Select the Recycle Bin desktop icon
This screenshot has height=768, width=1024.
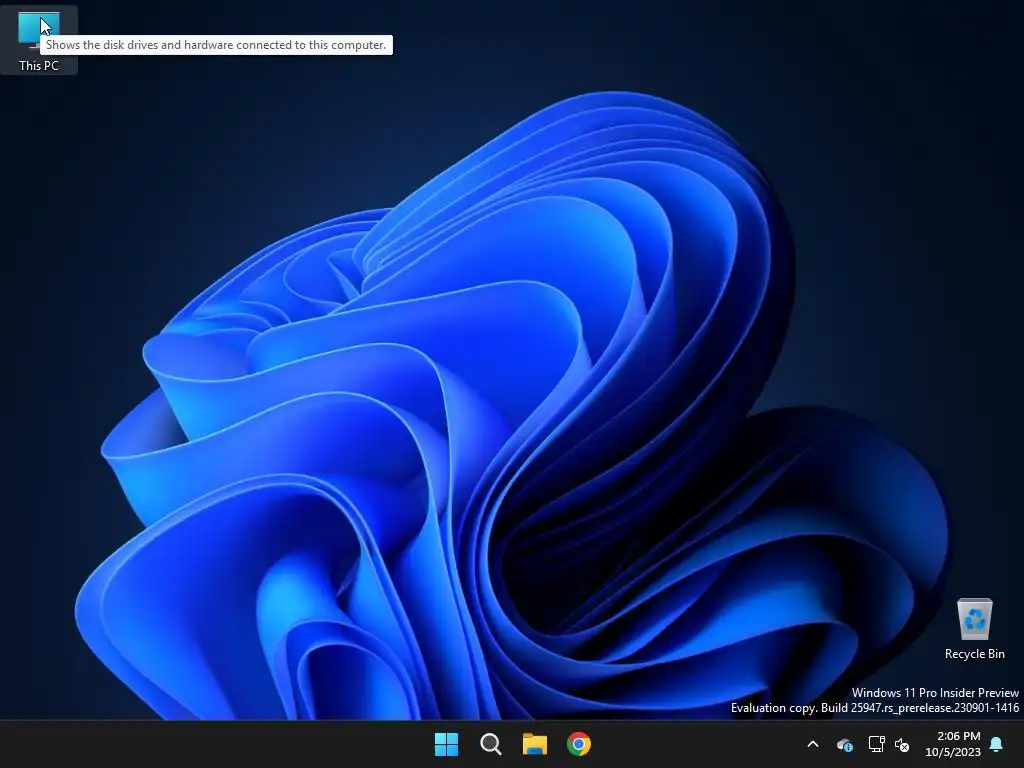974,628
